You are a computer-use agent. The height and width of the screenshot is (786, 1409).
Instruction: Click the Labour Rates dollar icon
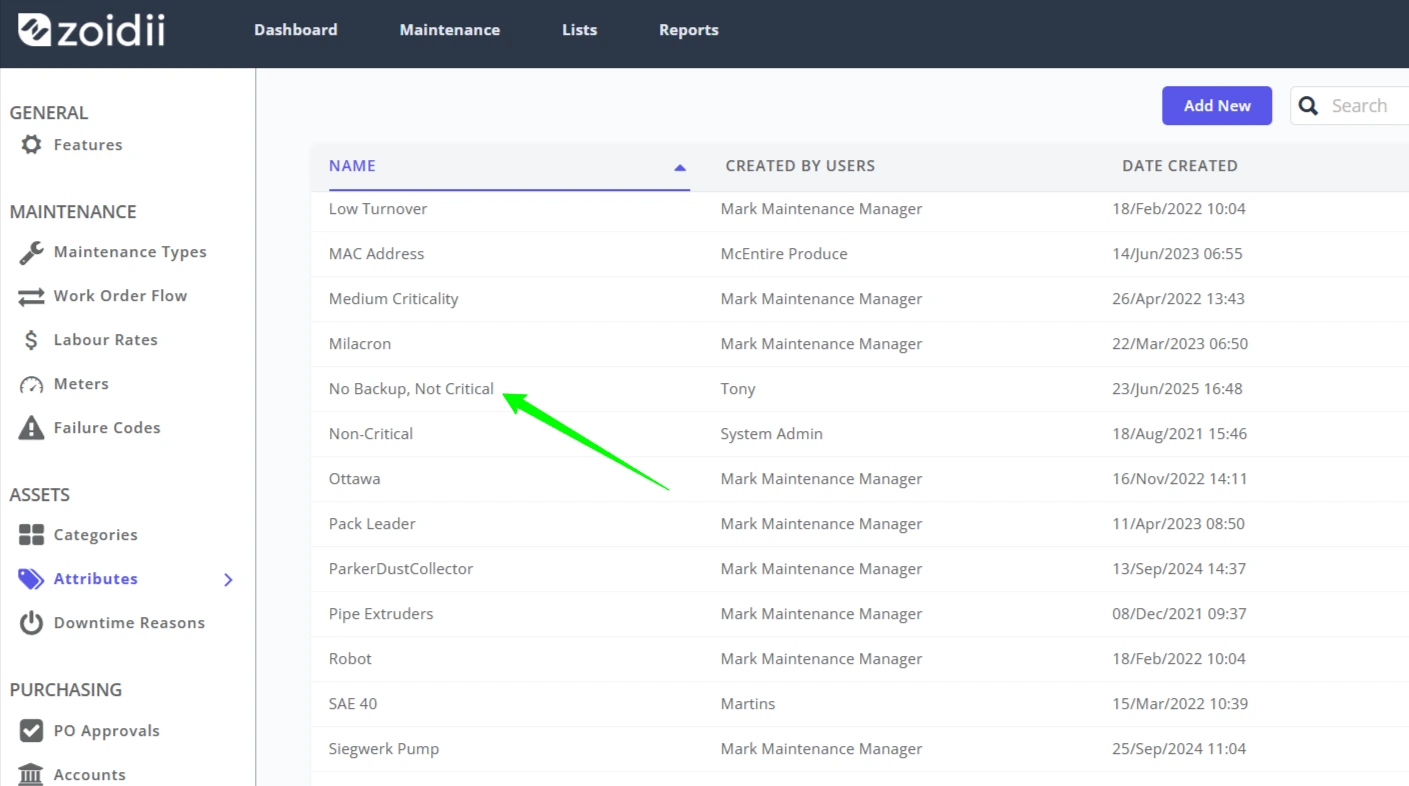click(31, 340)
